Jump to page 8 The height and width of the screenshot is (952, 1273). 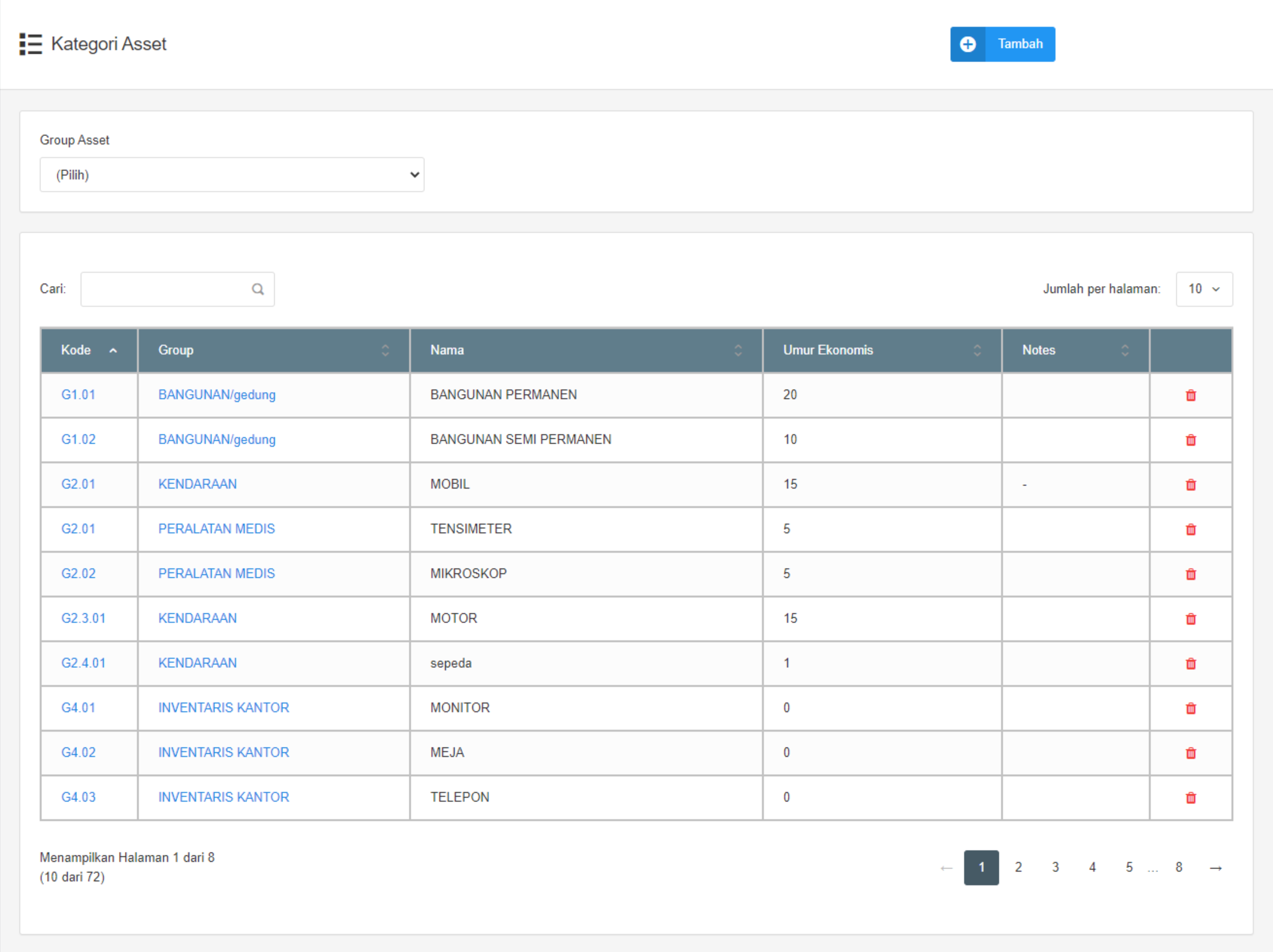pos(1179,867)
